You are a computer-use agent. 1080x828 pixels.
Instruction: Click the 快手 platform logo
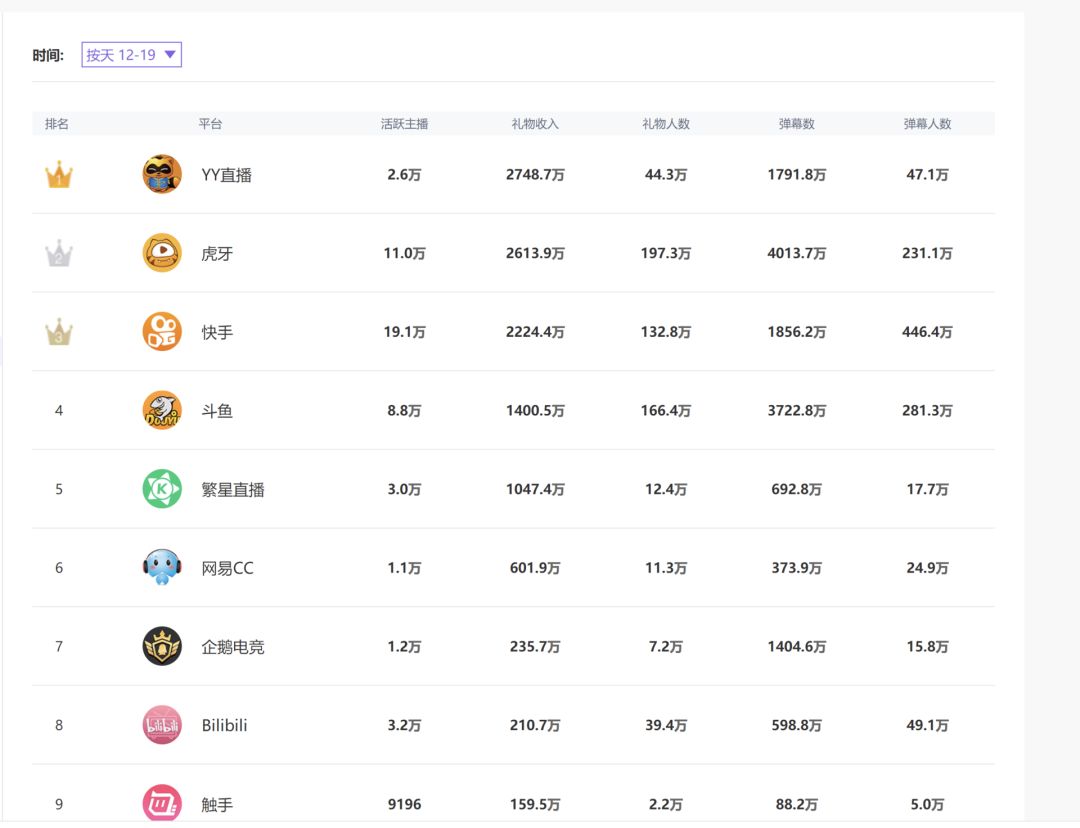tap(162, 332)
